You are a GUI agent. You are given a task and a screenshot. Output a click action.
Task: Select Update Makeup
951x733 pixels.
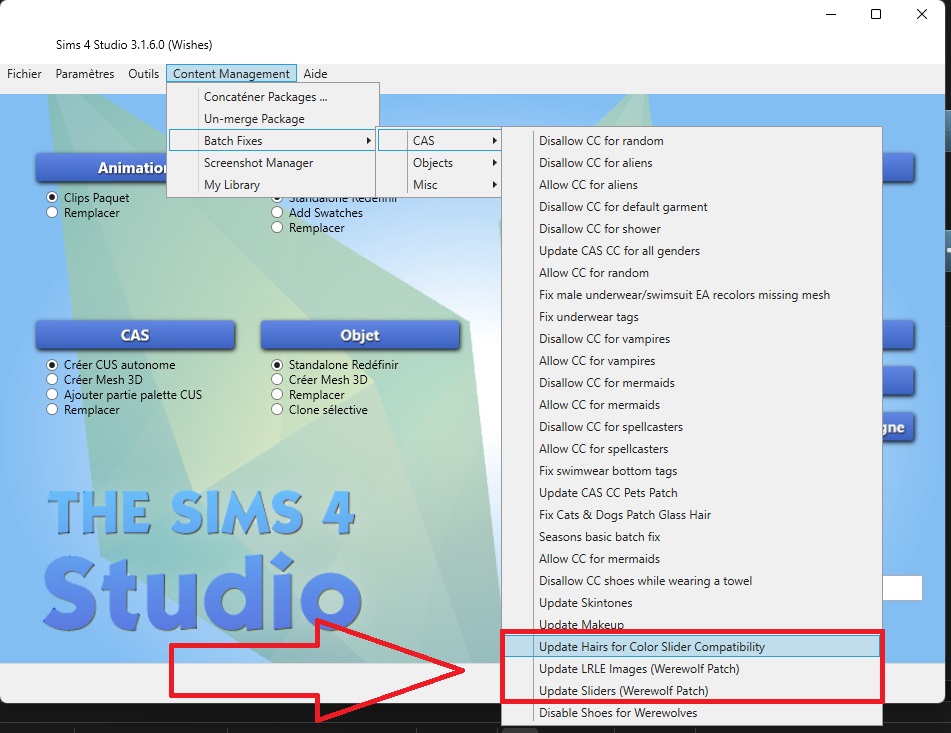[691, 624]
